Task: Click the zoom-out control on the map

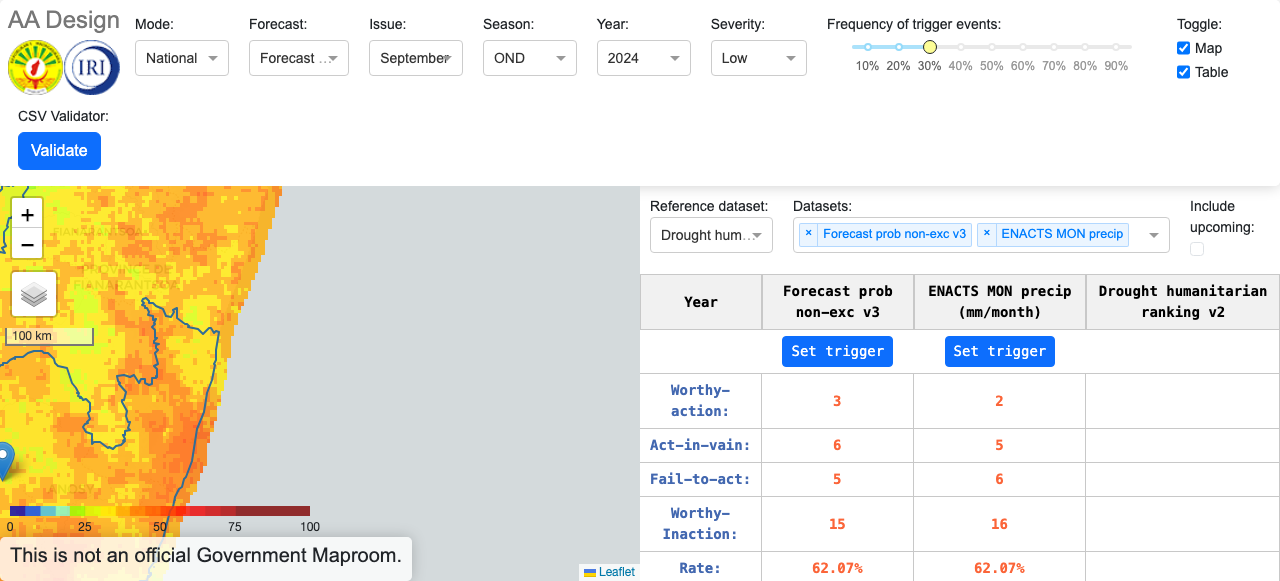Action: (27, 244)
